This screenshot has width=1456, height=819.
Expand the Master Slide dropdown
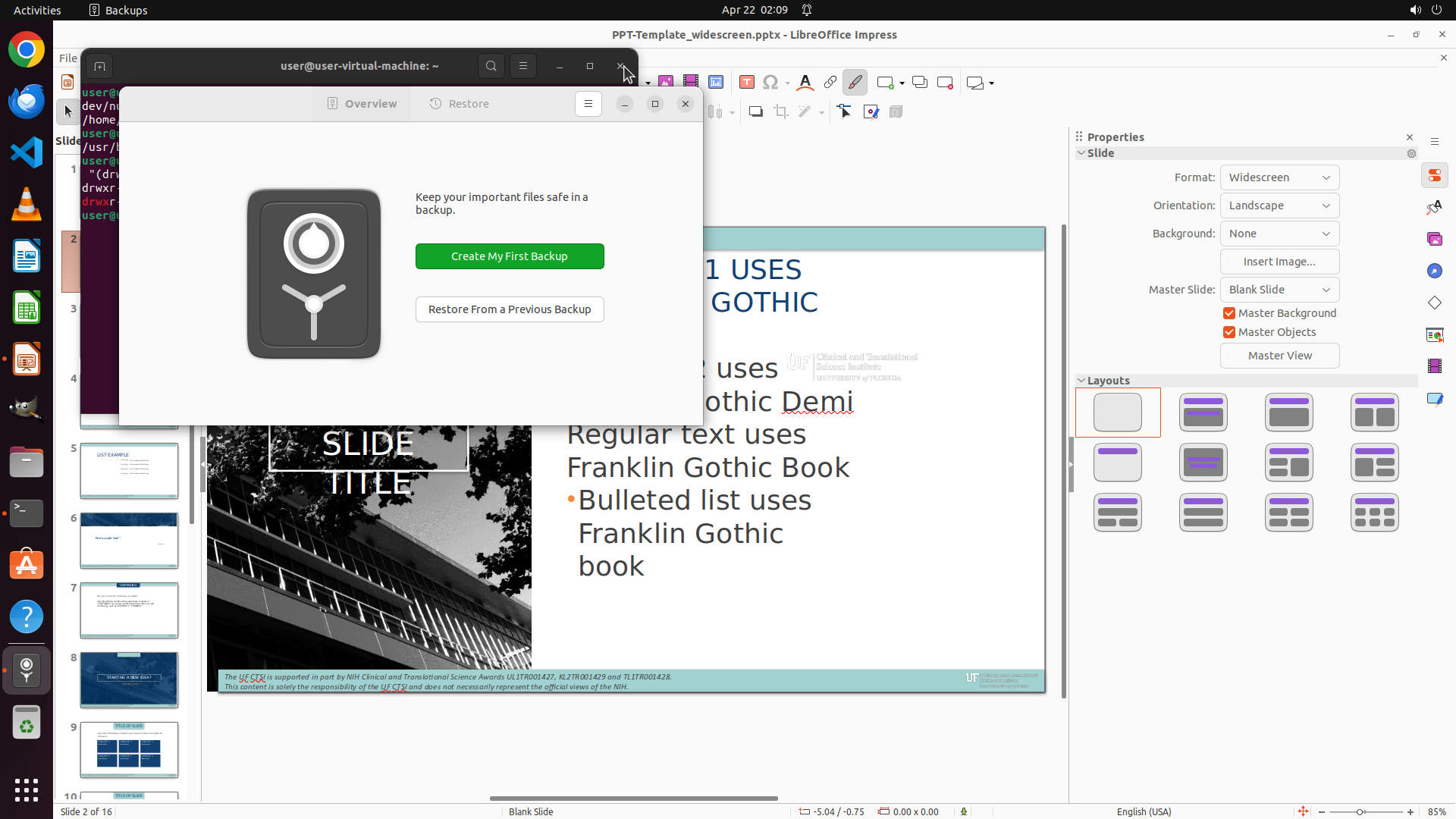click(x=1279, y=290)
